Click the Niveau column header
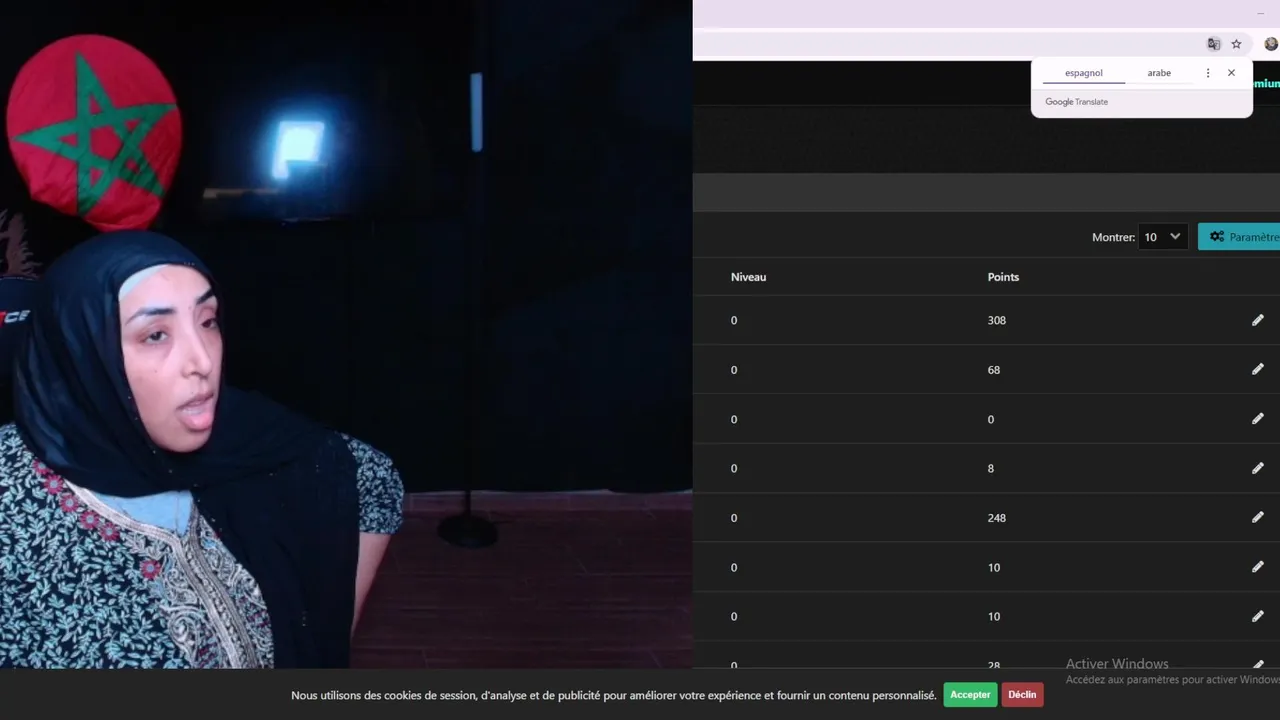The height and width of the screenshot is (720, 1280). (748, 277)
